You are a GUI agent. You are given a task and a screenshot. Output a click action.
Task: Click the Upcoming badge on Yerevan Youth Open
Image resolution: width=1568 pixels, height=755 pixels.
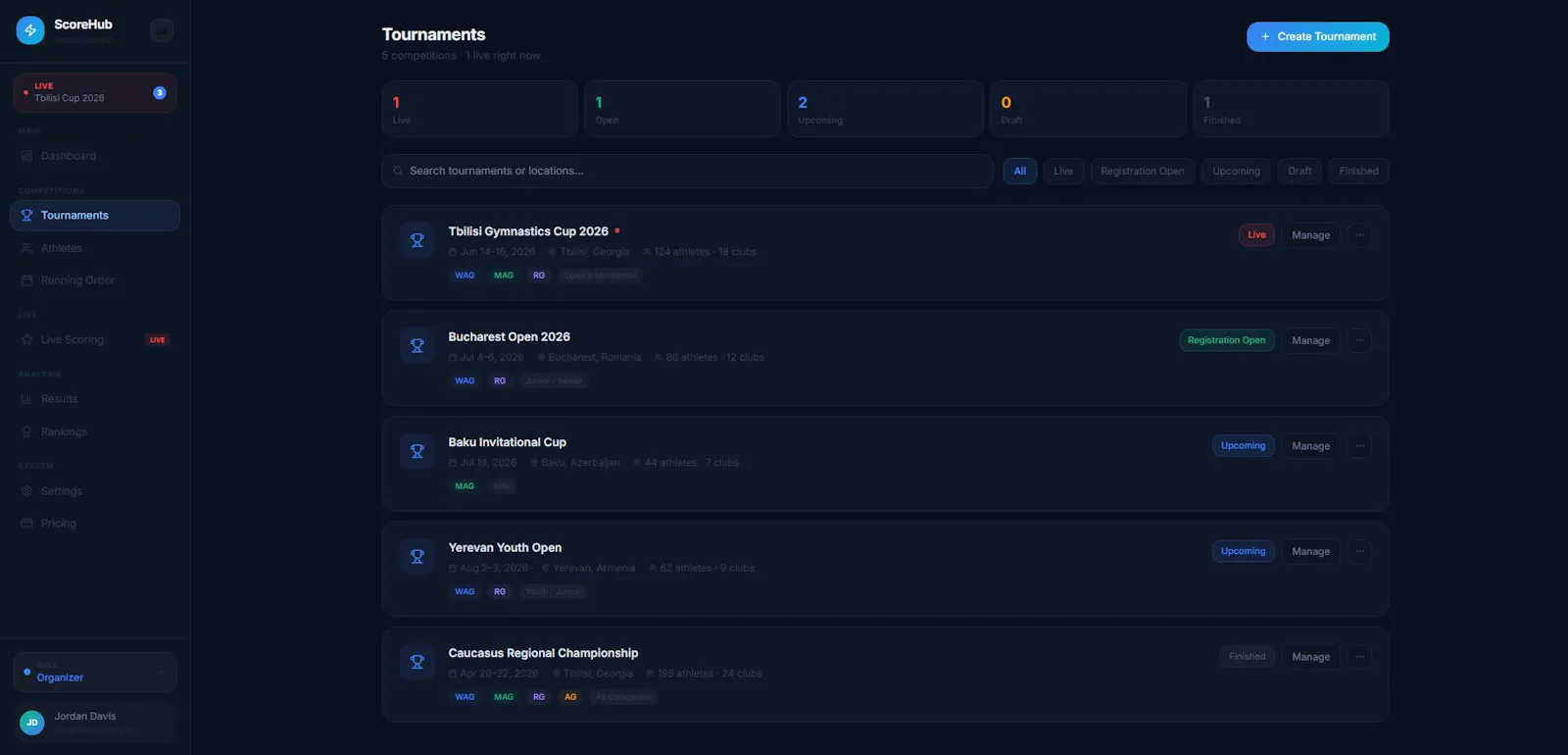(x=1243, y=551)
